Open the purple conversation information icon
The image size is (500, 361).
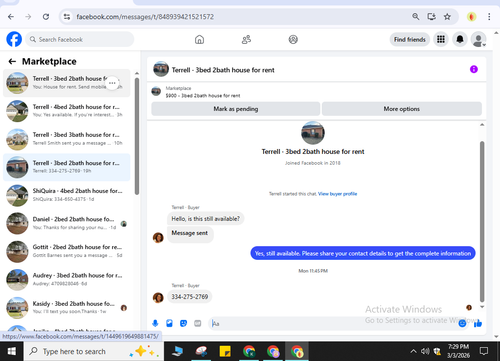coord(474,69)
